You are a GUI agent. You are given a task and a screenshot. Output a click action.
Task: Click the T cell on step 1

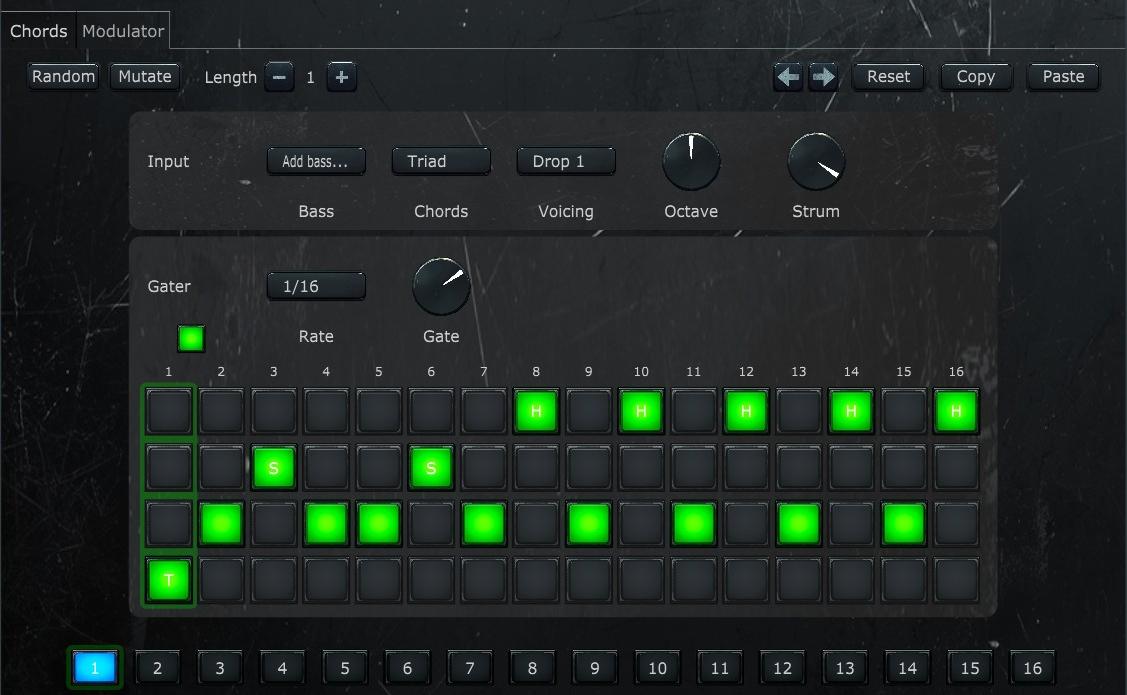[168, 580]
